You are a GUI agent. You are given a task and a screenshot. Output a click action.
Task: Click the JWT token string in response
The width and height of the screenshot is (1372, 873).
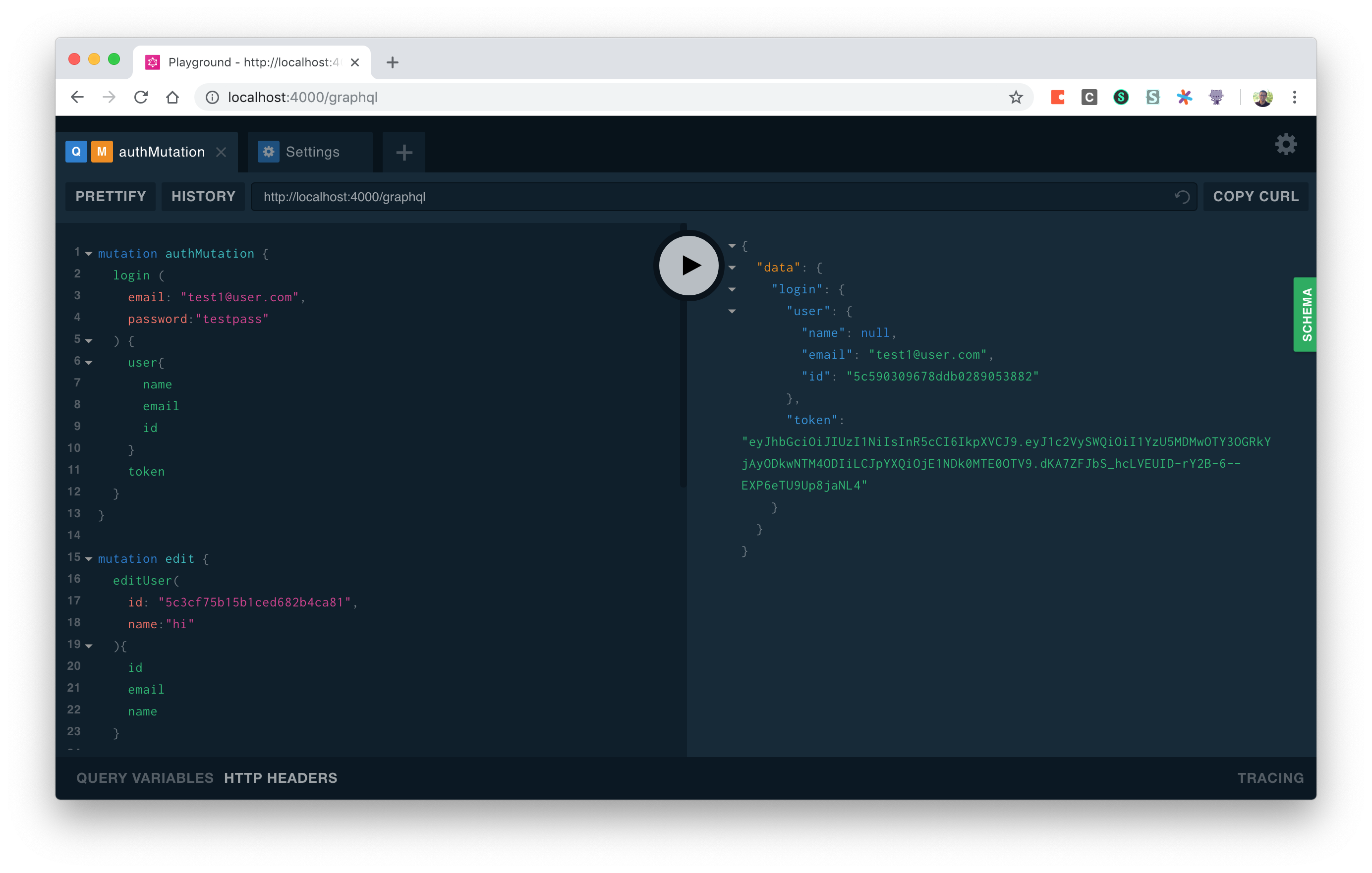[x=1006, y=464]
